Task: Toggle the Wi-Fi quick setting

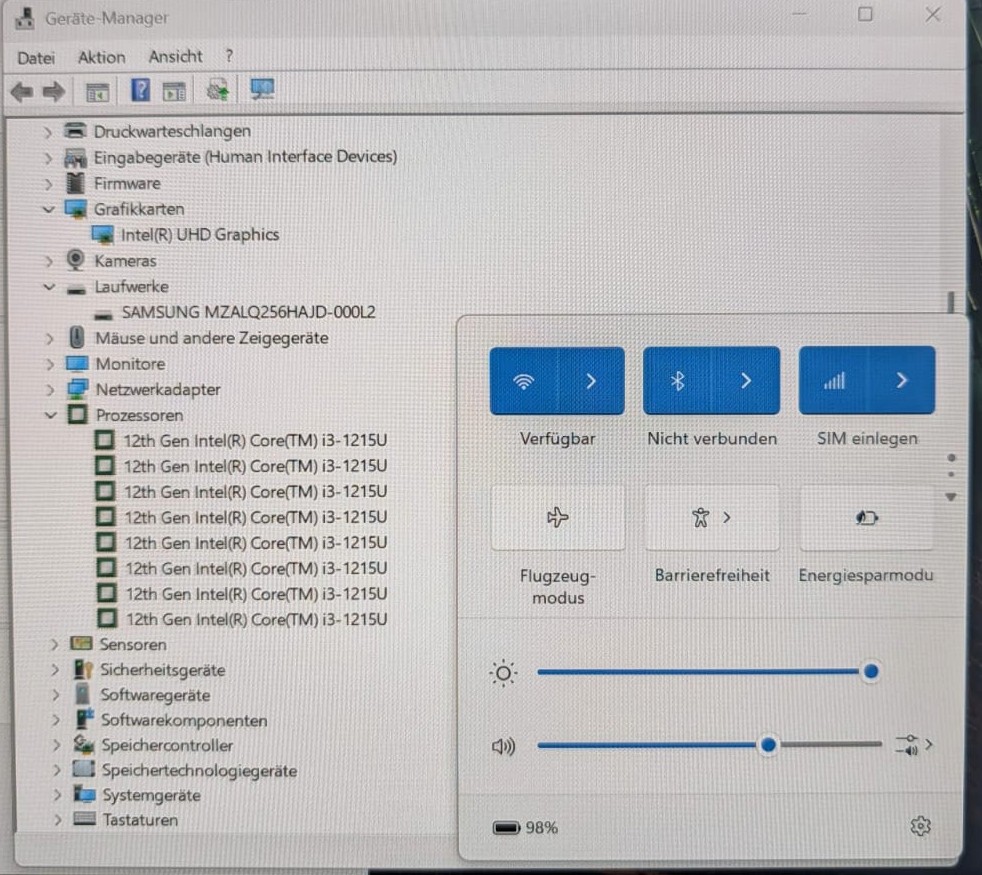Action: (523, 381)
